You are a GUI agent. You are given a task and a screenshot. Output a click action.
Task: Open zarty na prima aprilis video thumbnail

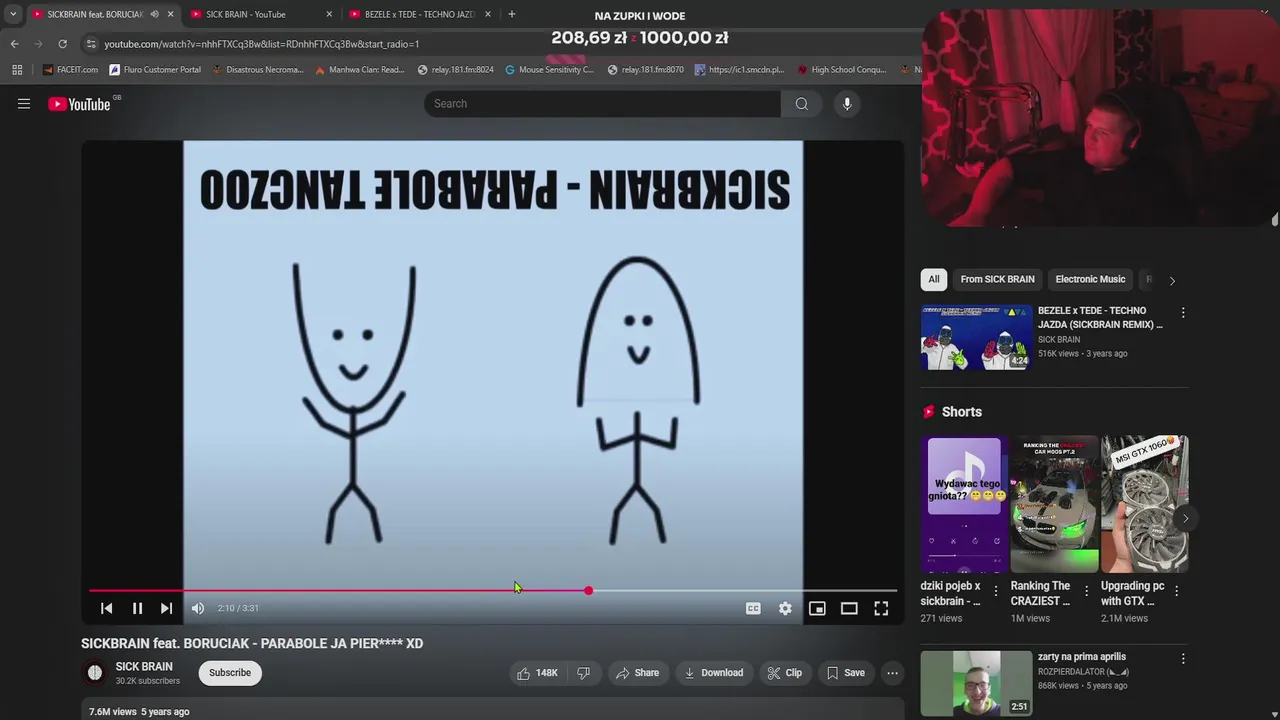point(976,684)
